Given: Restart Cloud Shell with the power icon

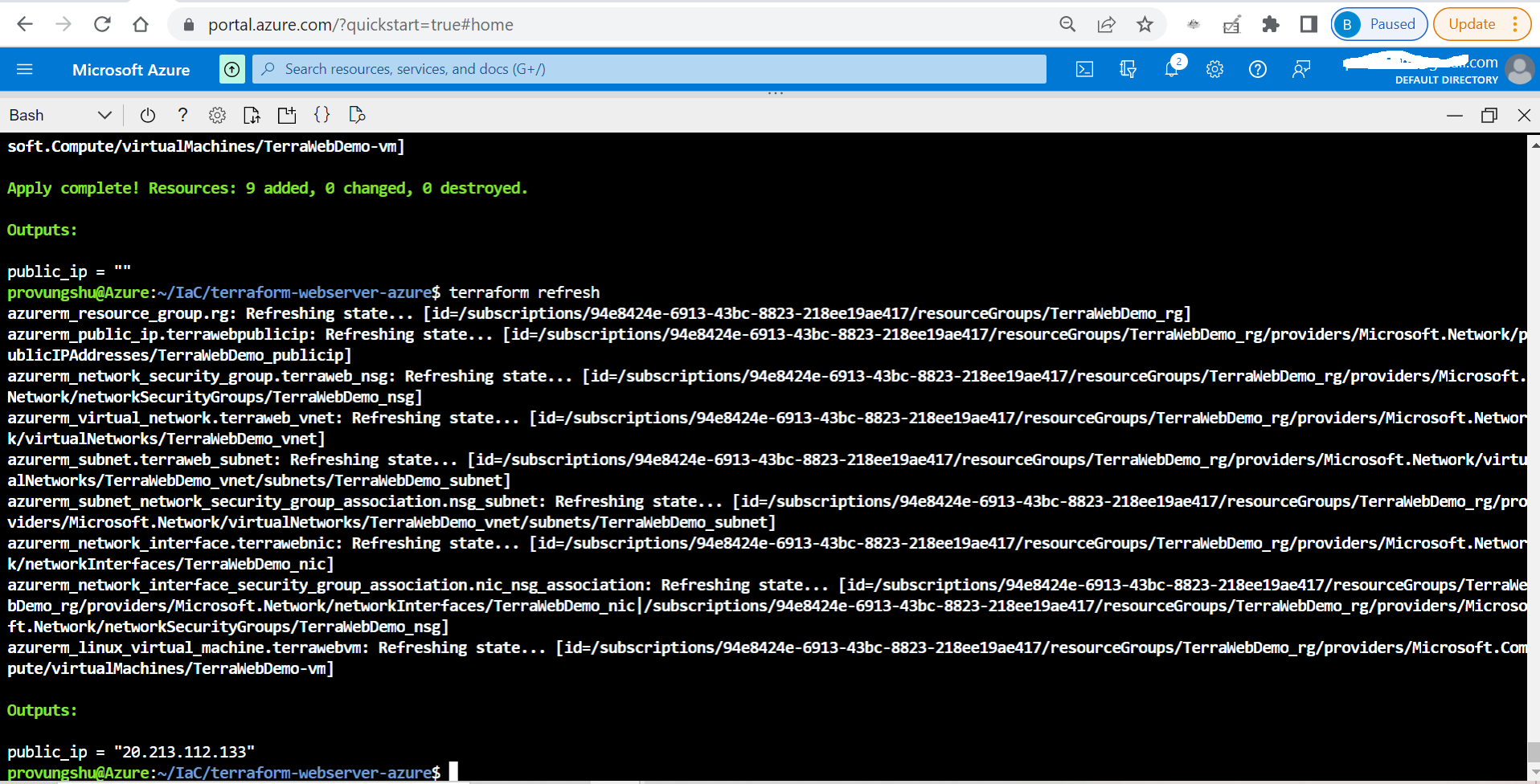Looking at the screenshot, I should (x=147, y=115).
